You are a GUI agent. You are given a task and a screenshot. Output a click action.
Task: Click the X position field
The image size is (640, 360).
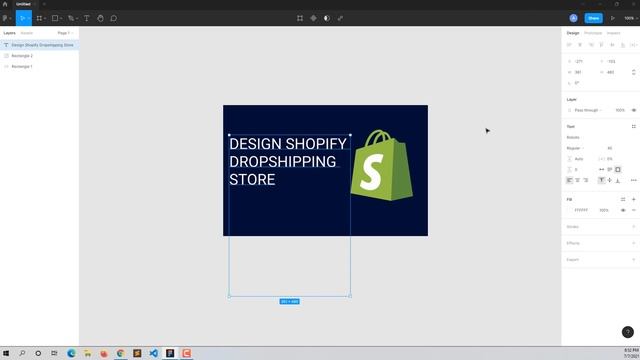[579, 62]
